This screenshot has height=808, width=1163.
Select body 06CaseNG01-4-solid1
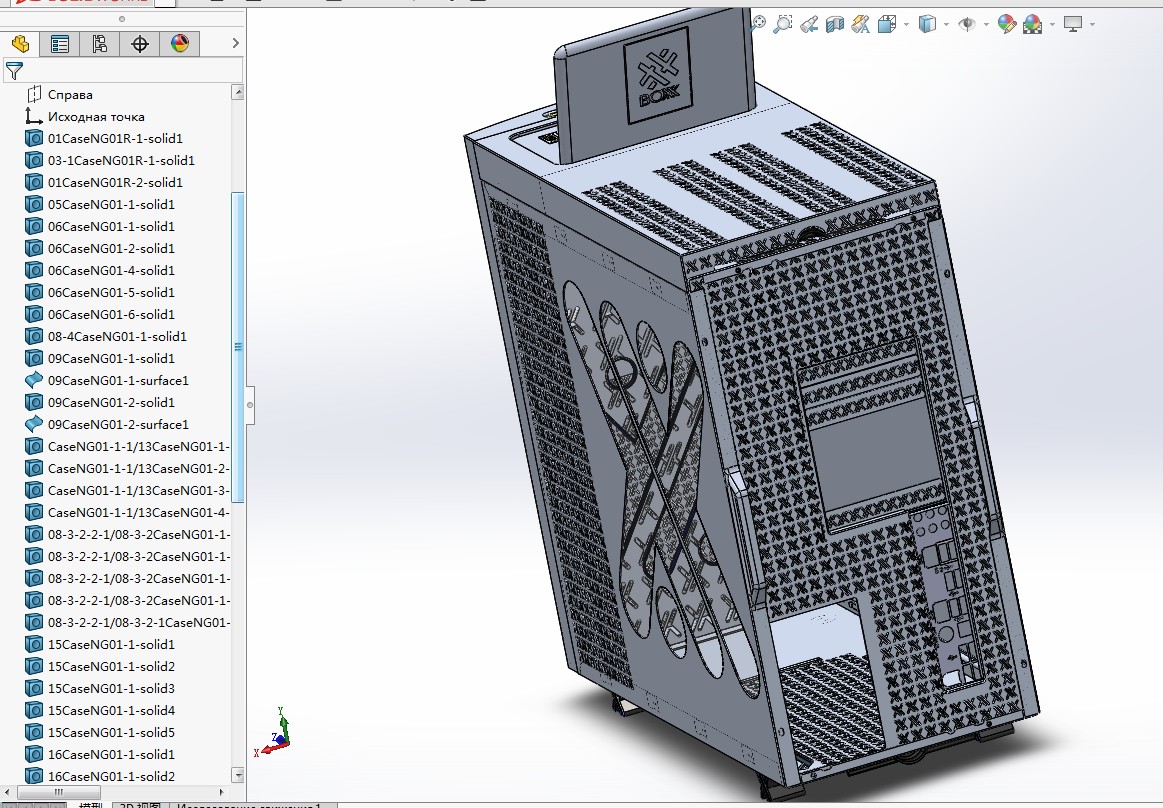coord(111,270)
